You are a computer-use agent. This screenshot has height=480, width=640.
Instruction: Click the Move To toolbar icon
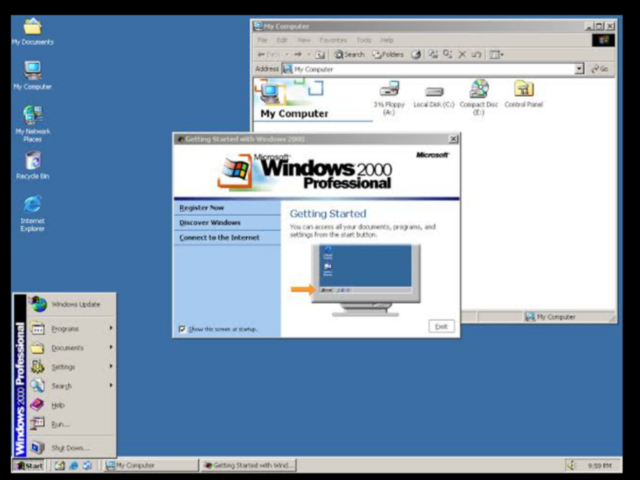[x=433, y=54]
